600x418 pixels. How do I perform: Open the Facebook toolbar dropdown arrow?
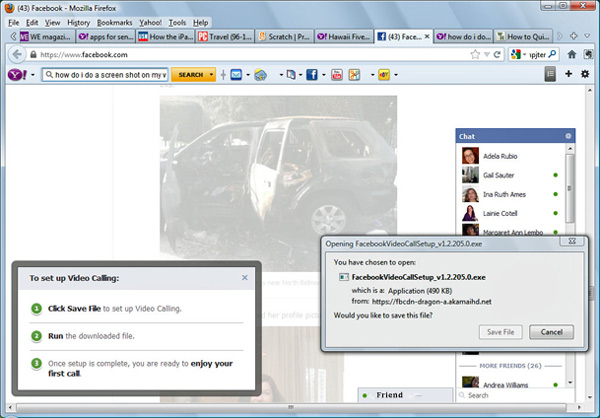pyautogui.click(x=323, y=75)
